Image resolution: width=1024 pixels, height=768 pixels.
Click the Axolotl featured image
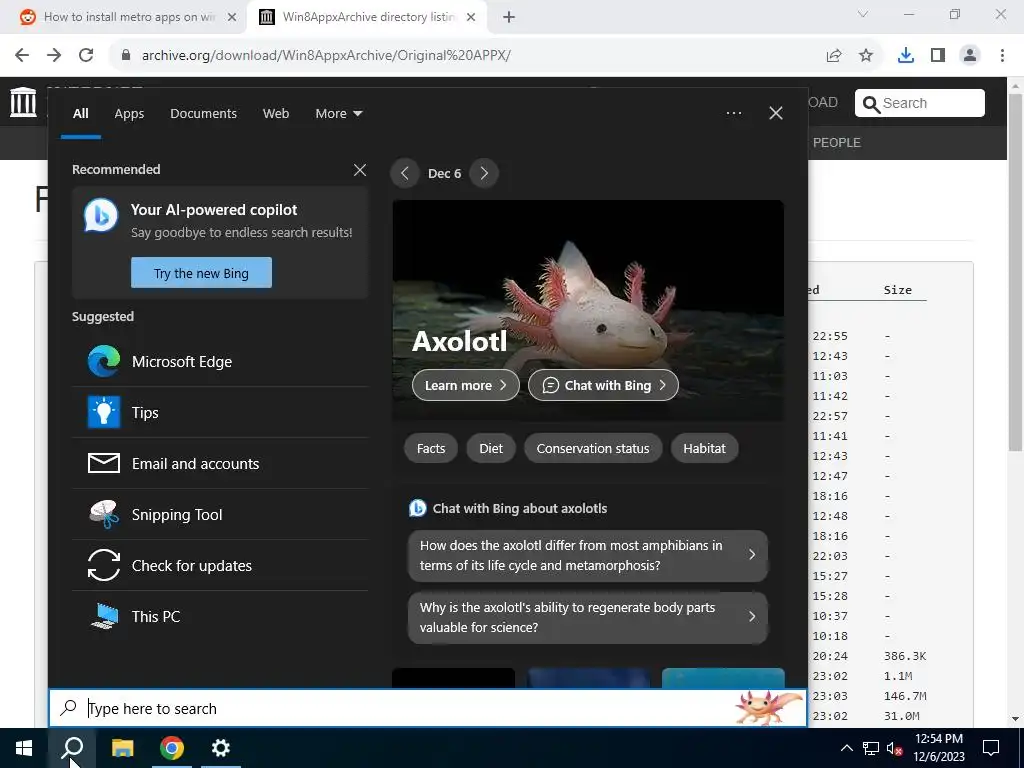588,310
